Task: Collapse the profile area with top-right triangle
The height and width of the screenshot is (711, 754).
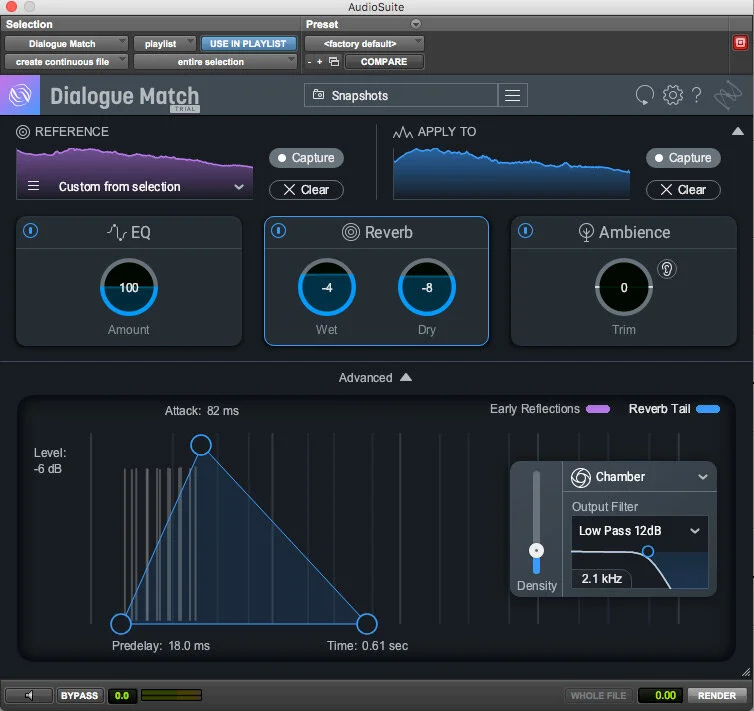Action: click(x=738, y=131)
